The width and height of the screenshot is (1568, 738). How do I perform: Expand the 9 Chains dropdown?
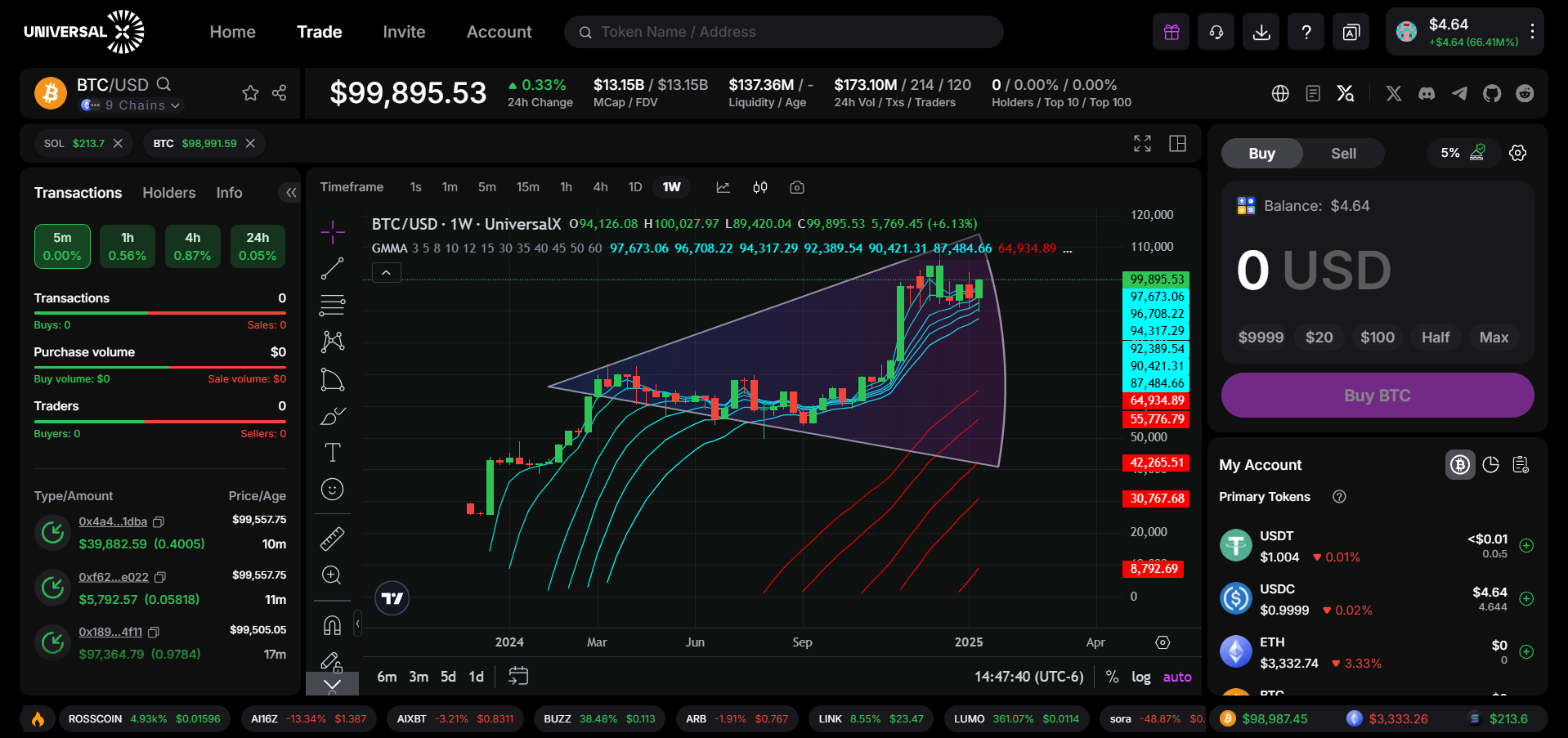click(x=132, y=105)
